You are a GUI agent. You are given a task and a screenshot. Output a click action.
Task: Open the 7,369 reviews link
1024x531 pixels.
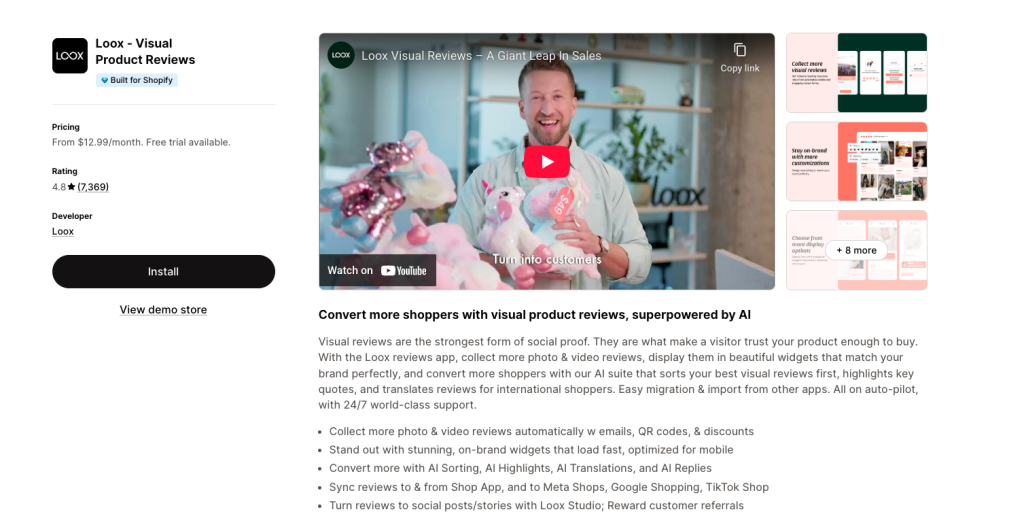pyautogui.click(x=93, y=187)
